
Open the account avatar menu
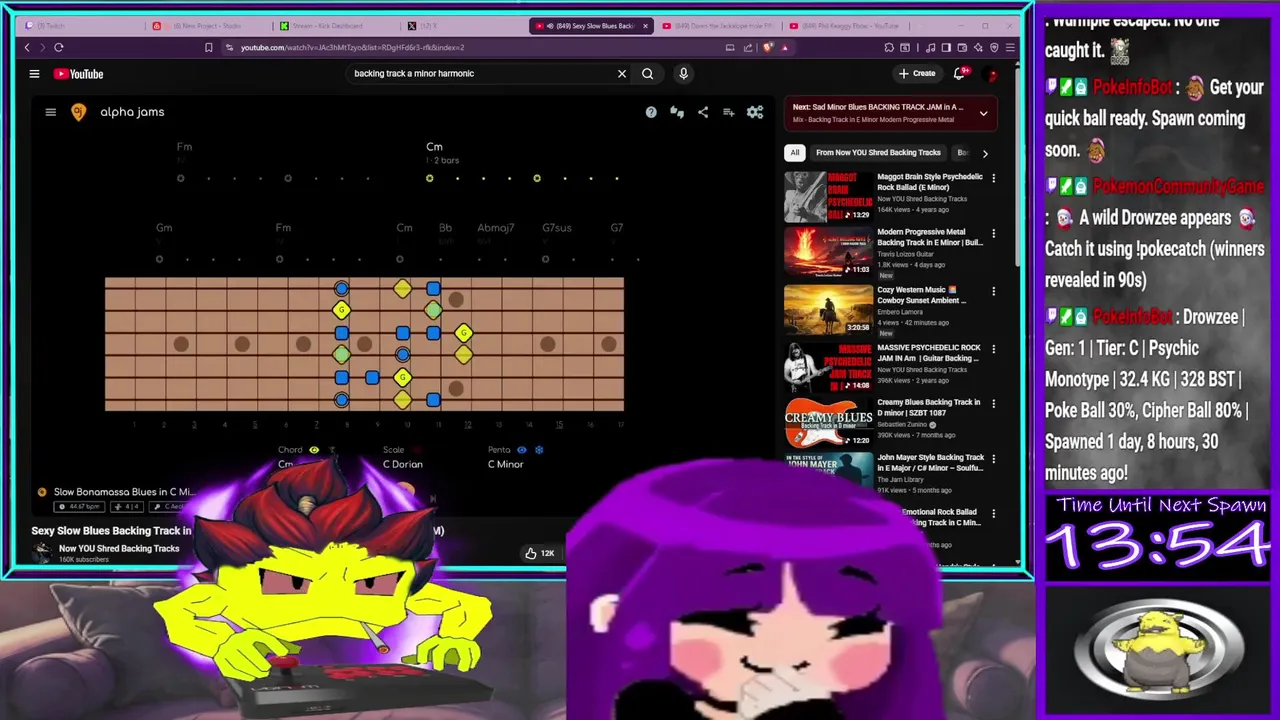[992, 74]
